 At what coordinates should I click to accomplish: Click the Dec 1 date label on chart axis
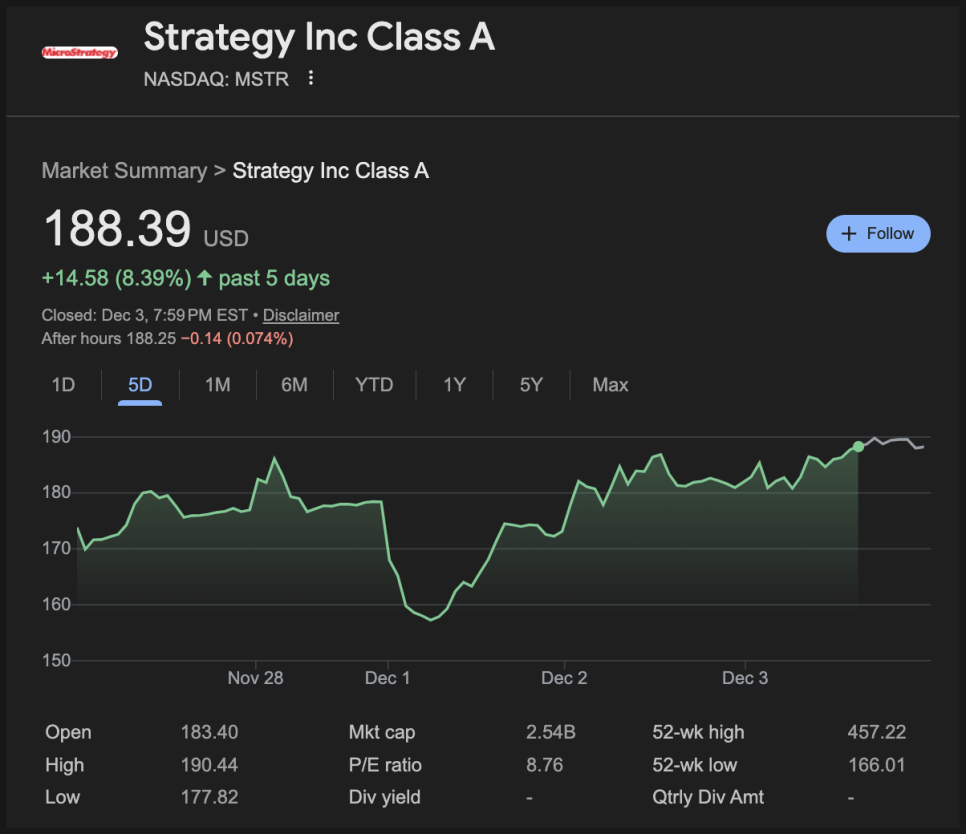[x=387, y=678]
